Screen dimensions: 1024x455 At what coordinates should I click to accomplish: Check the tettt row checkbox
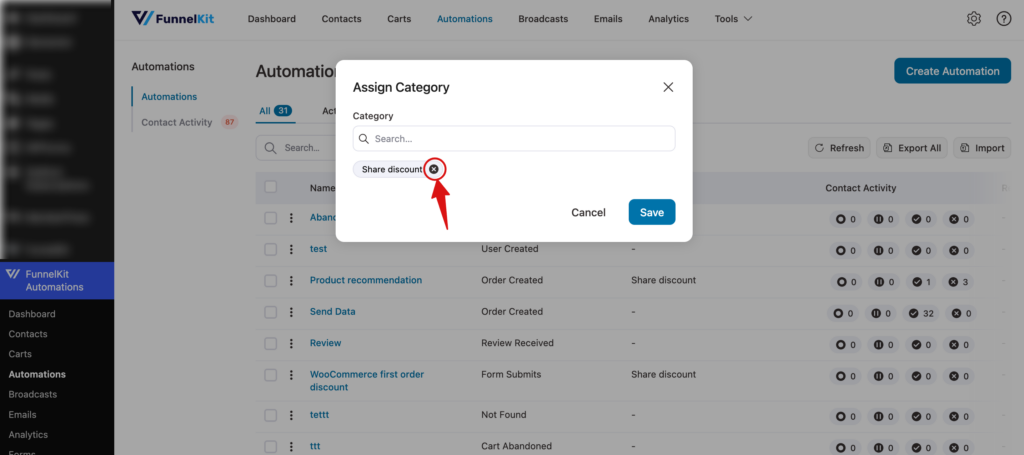pos(270,415)
